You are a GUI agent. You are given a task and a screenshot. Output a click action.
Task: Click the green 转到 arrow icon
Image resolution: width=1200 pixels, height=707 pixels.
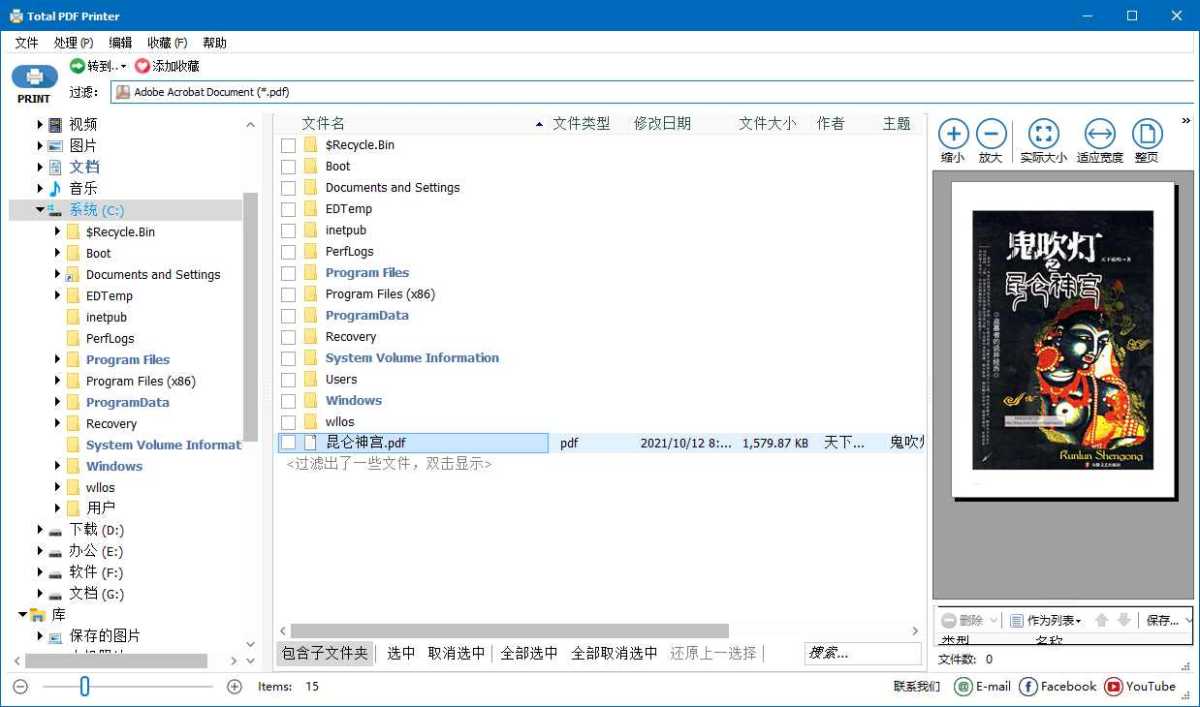coord(77,66)
